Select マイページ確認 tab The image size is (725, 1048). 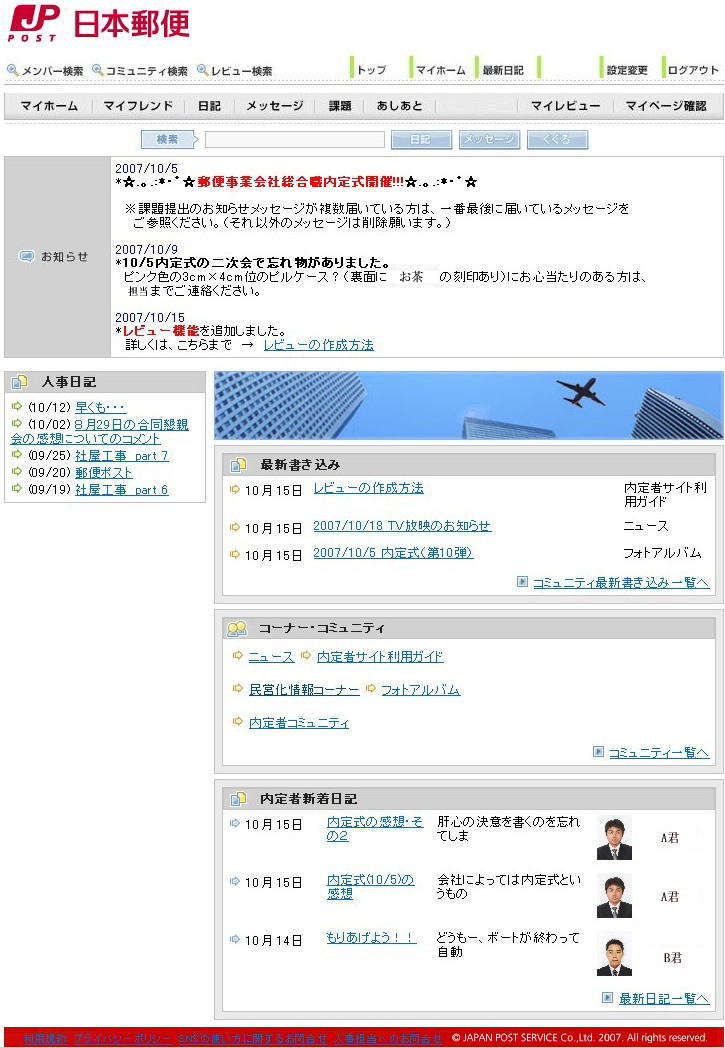coord(666,106)
